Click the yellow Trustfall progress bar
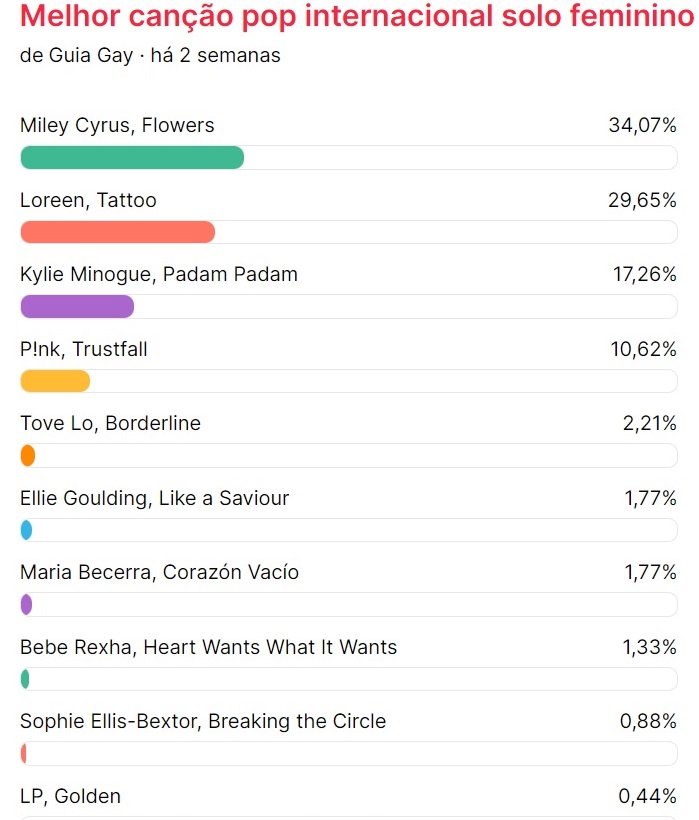 point(55,381)
